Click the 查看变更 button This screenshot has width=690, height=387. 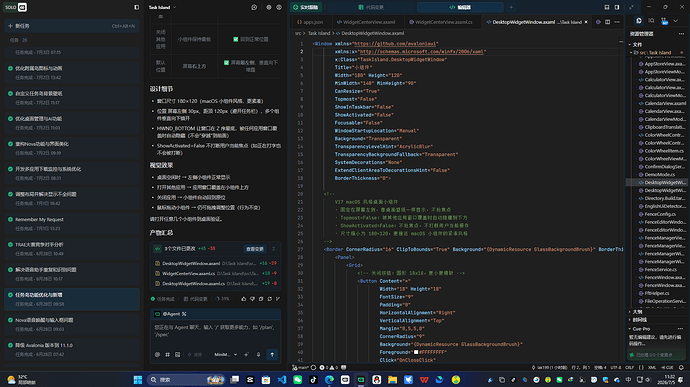(255, 249)
